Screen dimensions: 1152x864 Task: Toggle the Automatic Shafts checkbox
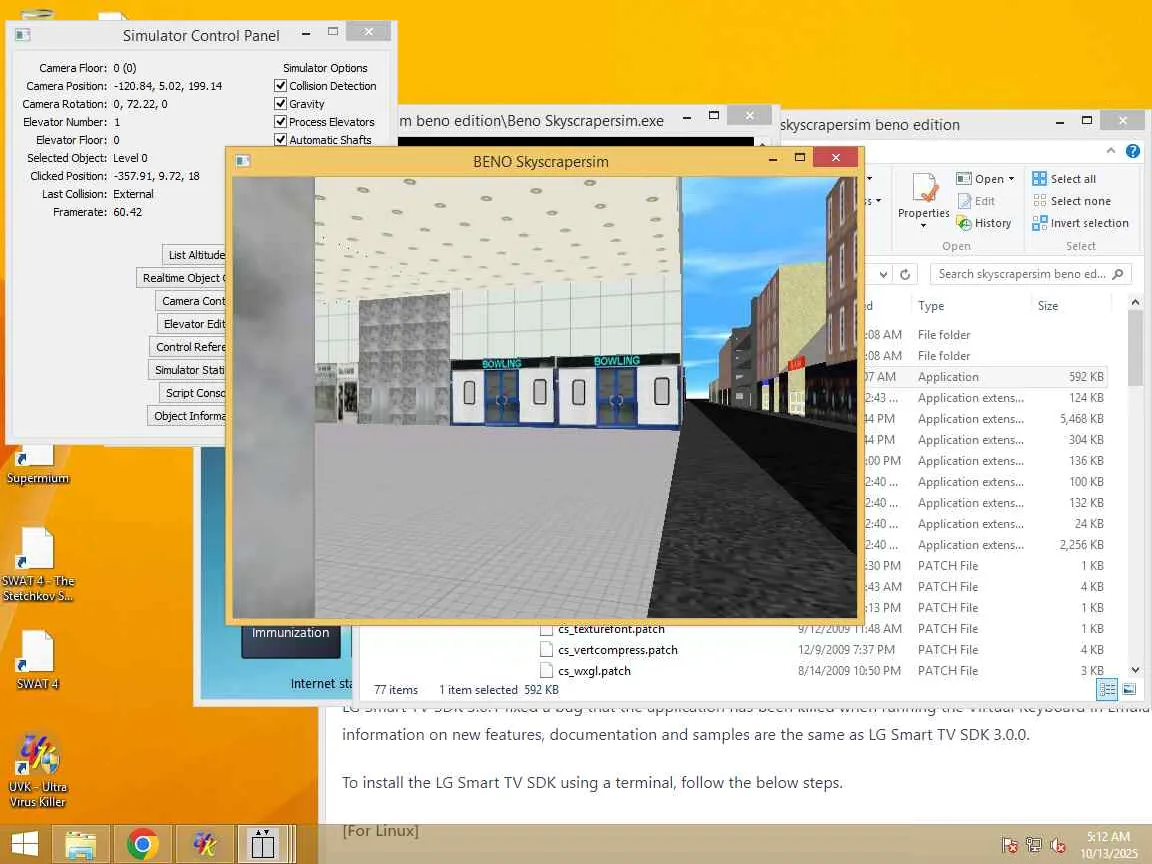(x=280, y=140)
